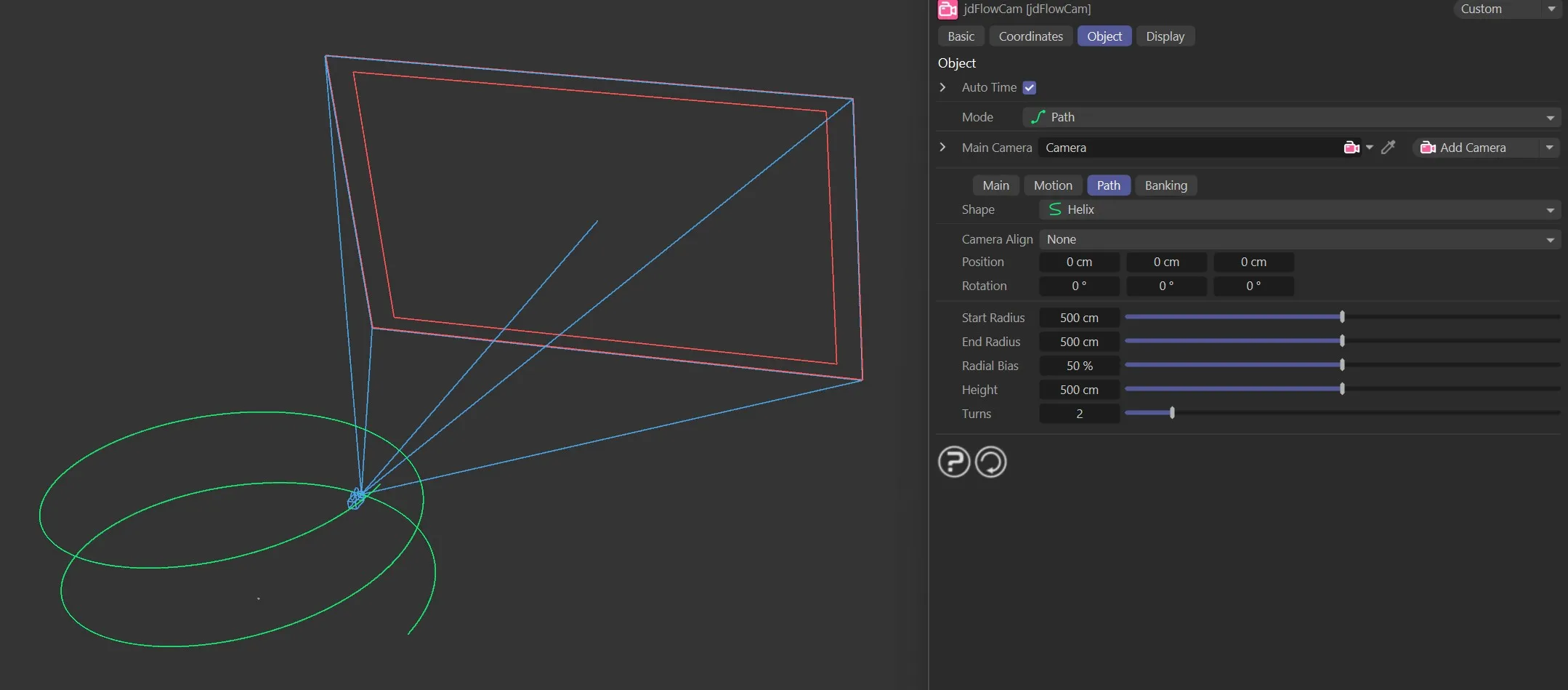This screenshot has width=1568, height=690.
Task: Open the Add Camera dropdown arrow
Action: pyautogui.click(x=1549, y=148)
